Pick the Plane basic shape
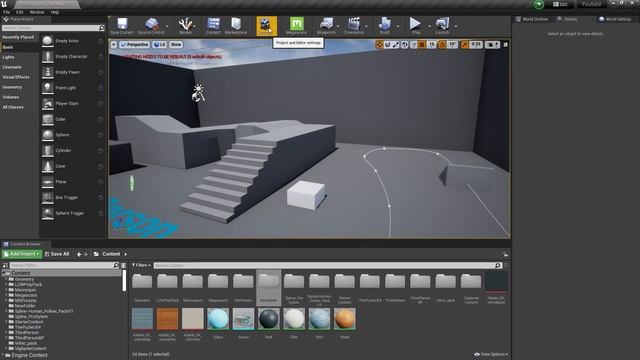The width and height of the screenshot is (640, 360). [x=72, y=182]
